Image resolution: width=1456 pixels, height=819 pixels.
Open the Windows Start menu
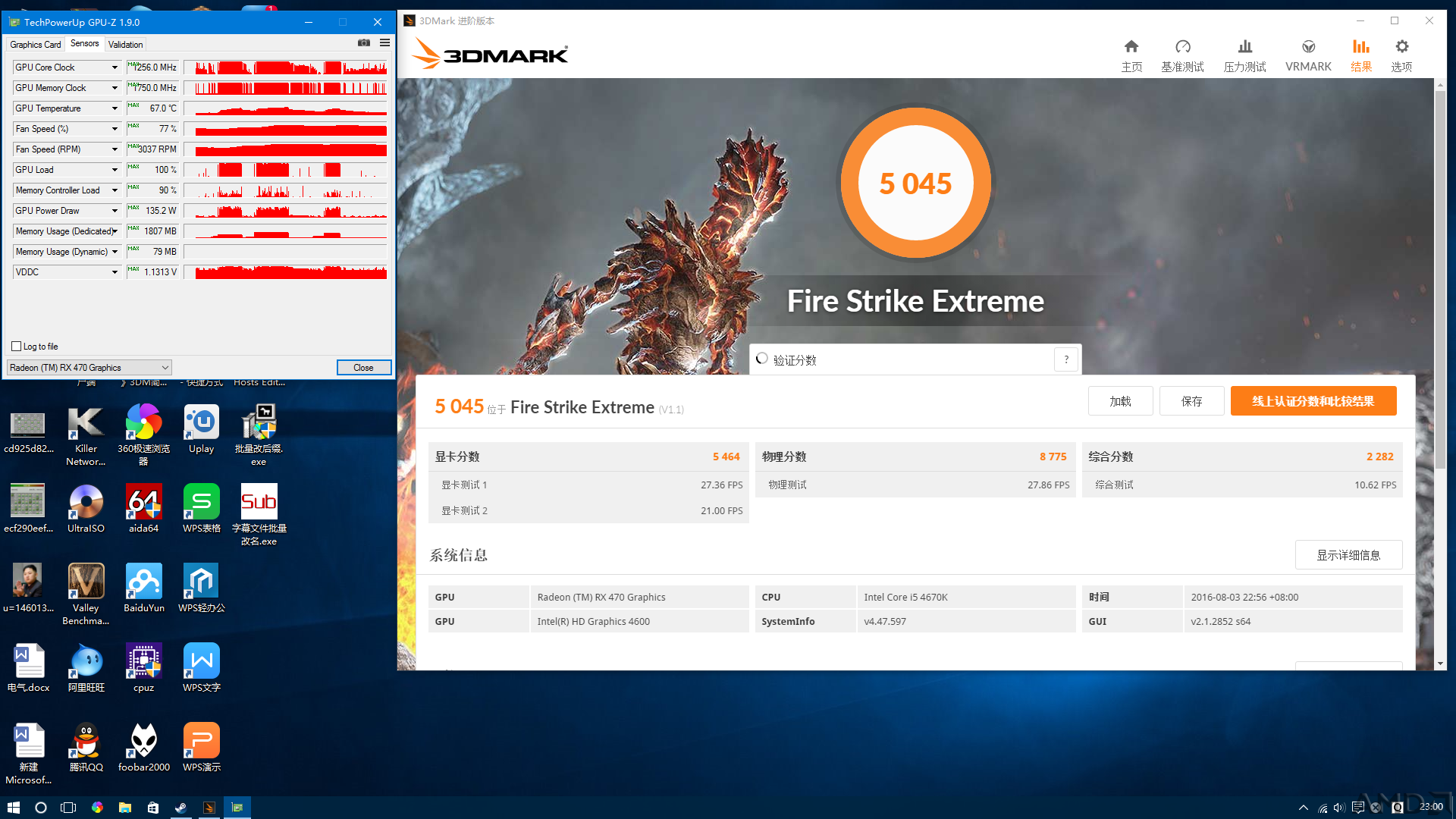(14, 808)
